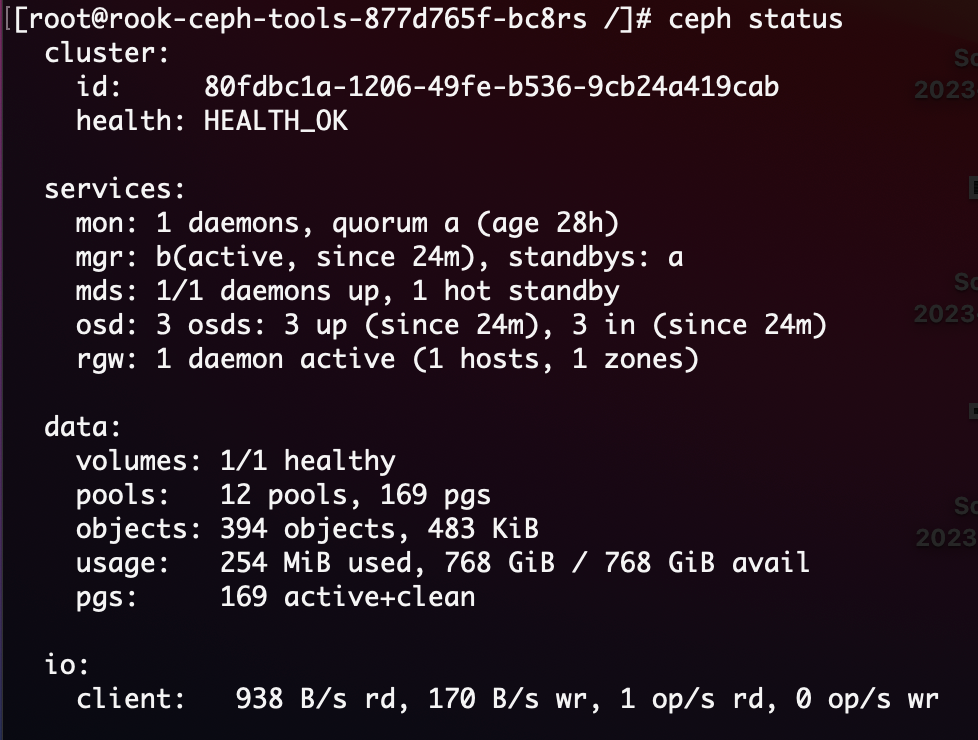
Task: Click the 'cluster:' section heading
Action: pos(107,53)
